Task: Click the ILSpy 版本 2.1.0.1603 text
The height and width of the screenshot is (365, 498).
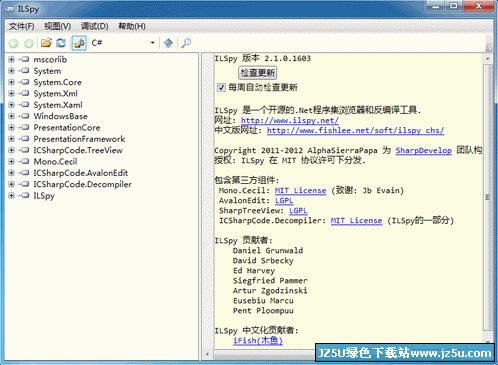Action: 262,58
